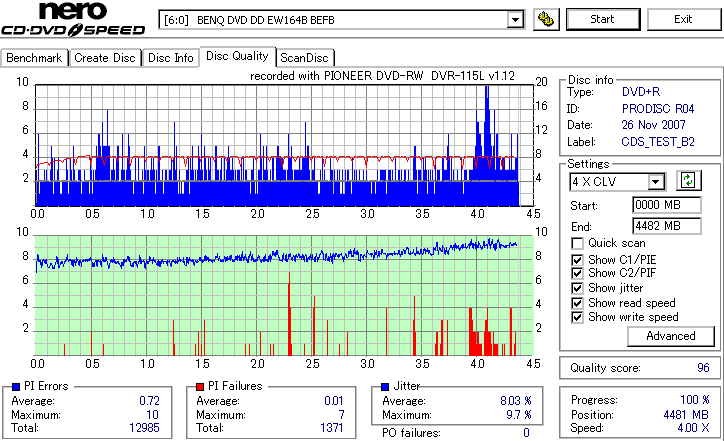Click the Jitter maximum 9.7 %

519,415
